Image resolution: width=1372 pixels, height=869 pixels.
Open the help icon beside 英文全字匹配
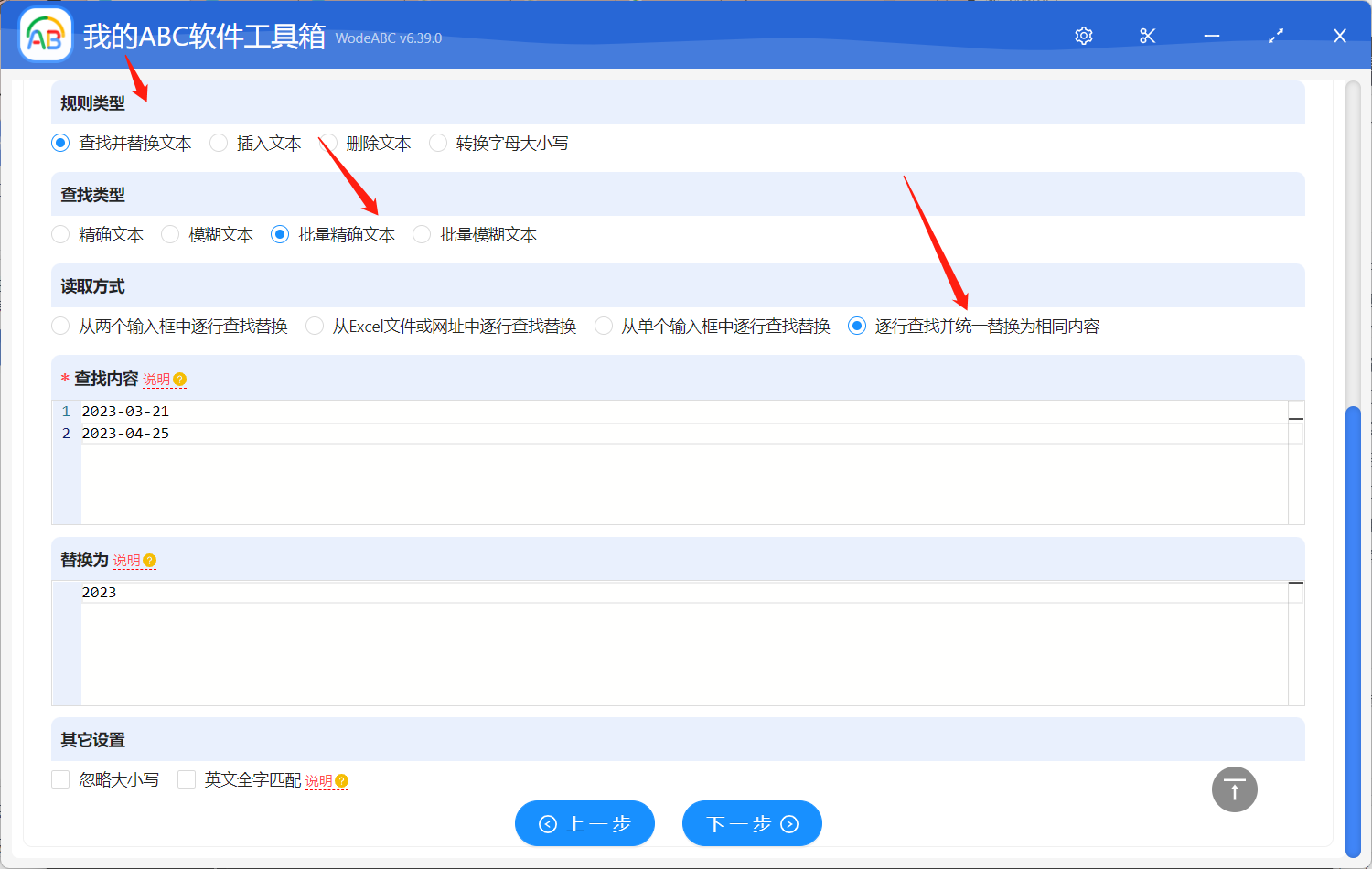pyautogui.click(x=340, y=780)
